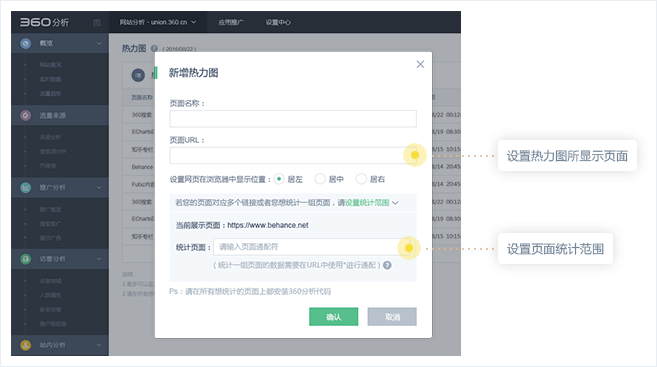
Task: Click the 页面名称 column header in the background table
Action: (142, 97)
